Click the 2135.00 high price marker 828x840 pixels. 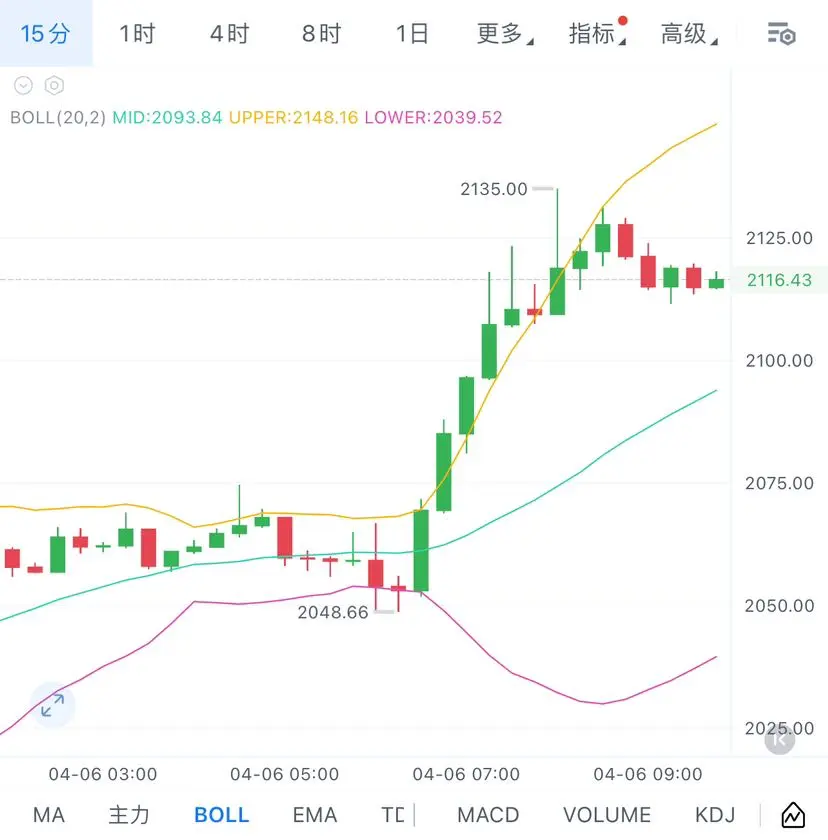coord(494,189)
